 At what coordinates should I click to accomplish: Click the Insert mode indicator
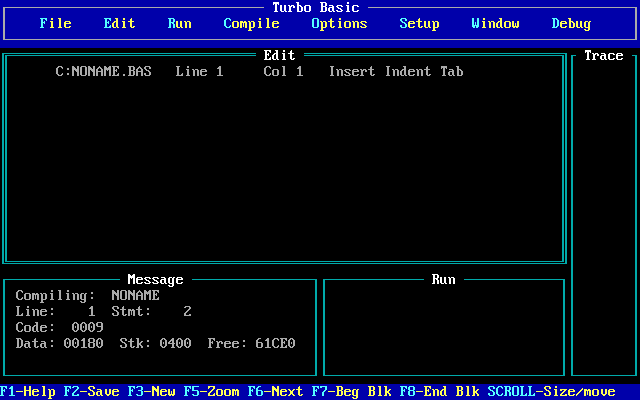click(352, 71)
